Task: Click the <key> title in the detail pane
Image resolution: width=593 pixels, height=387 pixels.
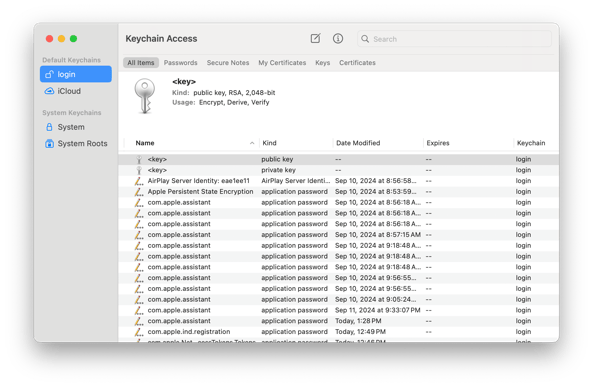Action: (184, 82)
